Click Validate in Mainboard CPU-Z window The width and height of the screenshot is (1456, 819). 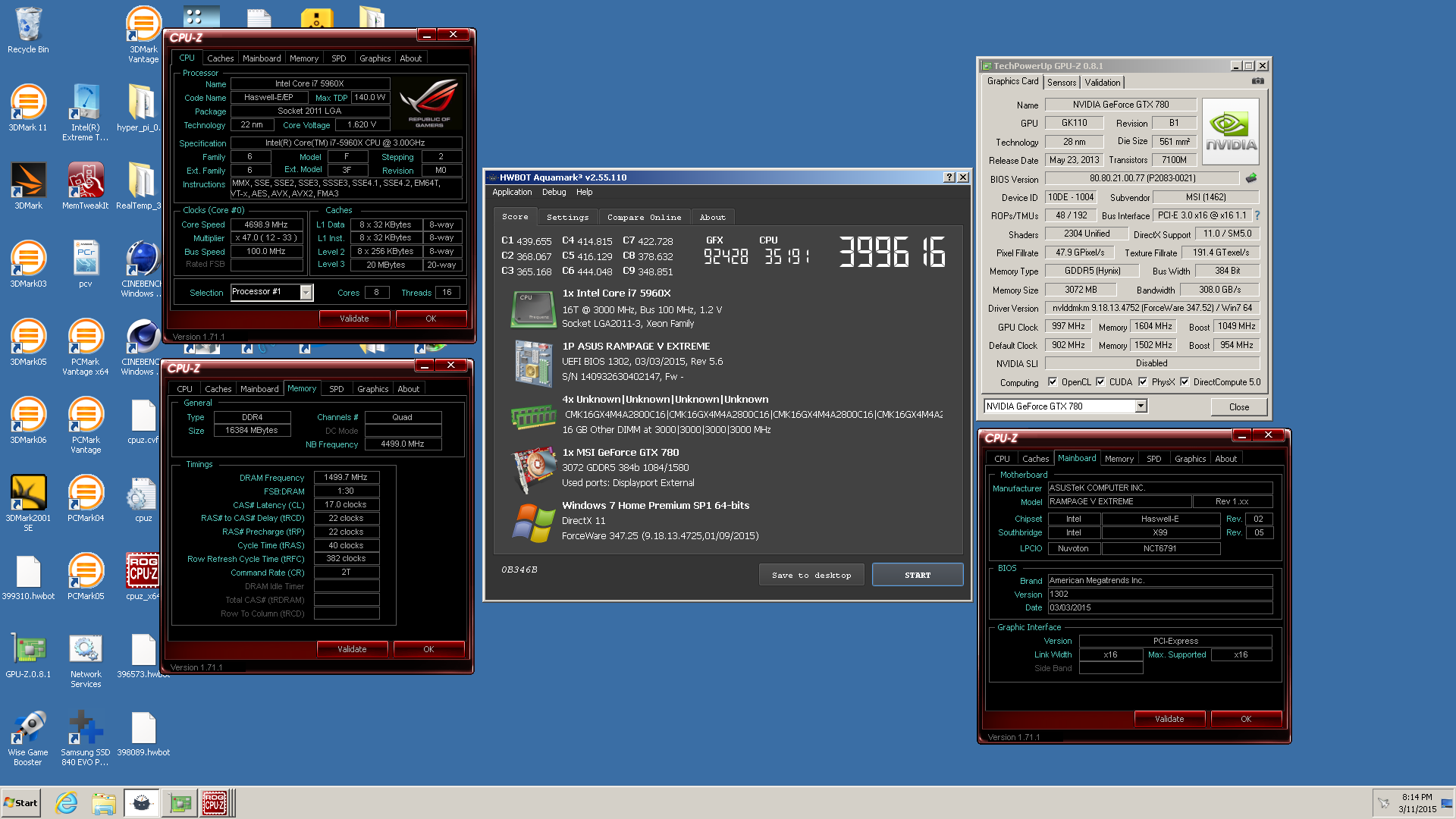coord(1169,719)
